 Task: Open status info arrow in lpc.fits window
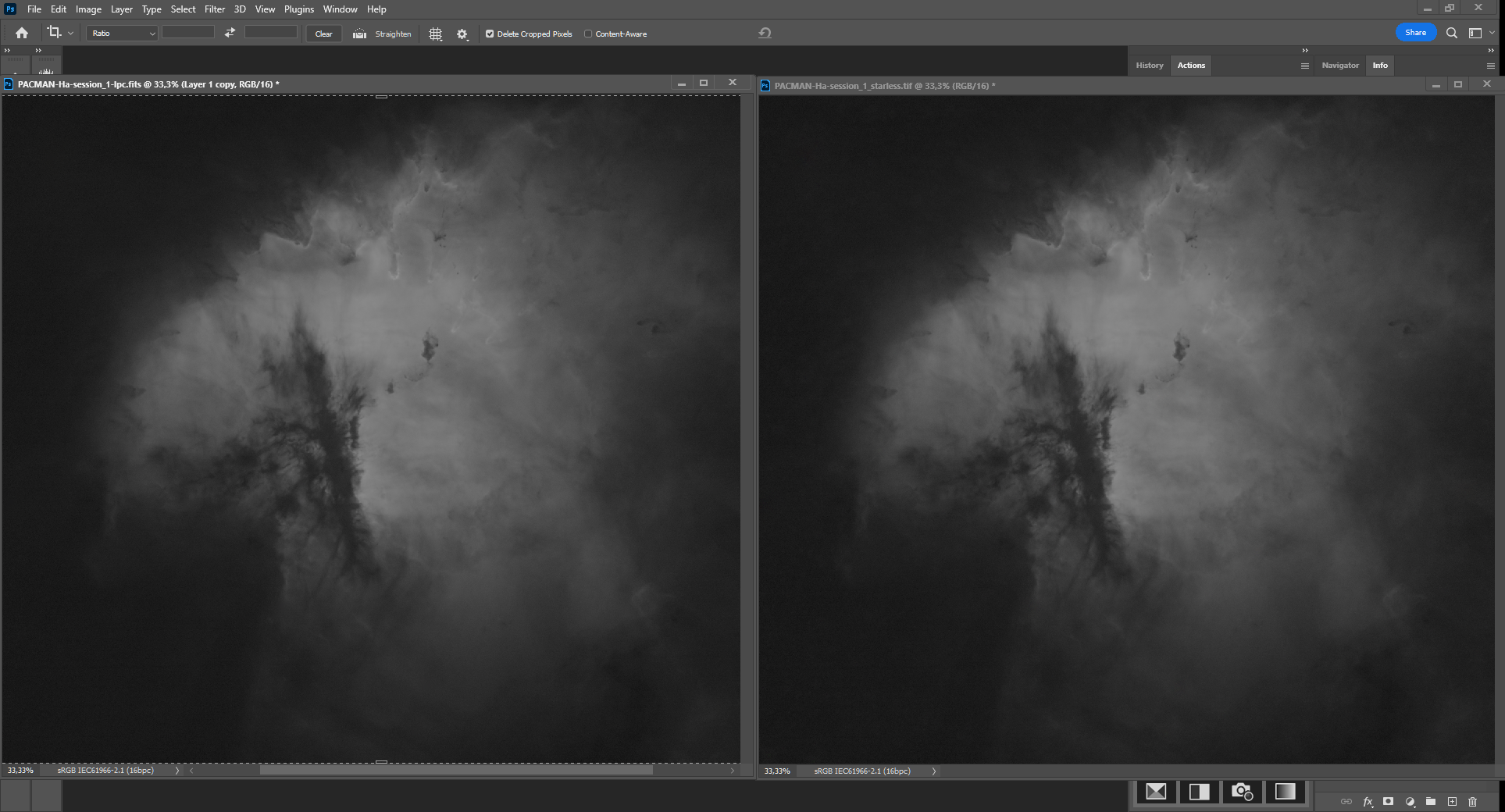click(x=177, y=771)
